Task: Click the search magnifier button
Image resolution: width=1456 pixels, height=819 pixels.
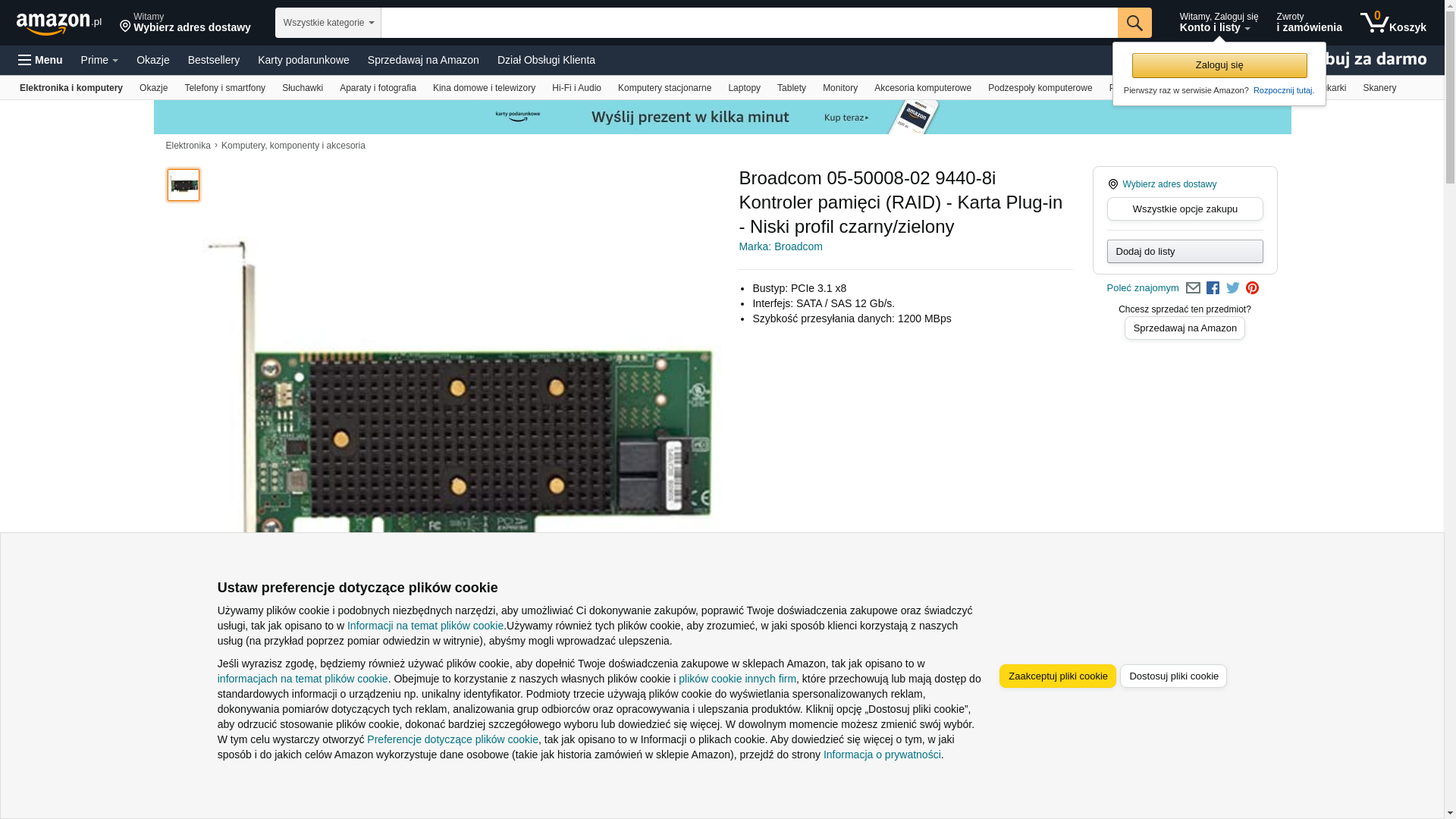Action: pyautogui.click(x=1134, y=23)
